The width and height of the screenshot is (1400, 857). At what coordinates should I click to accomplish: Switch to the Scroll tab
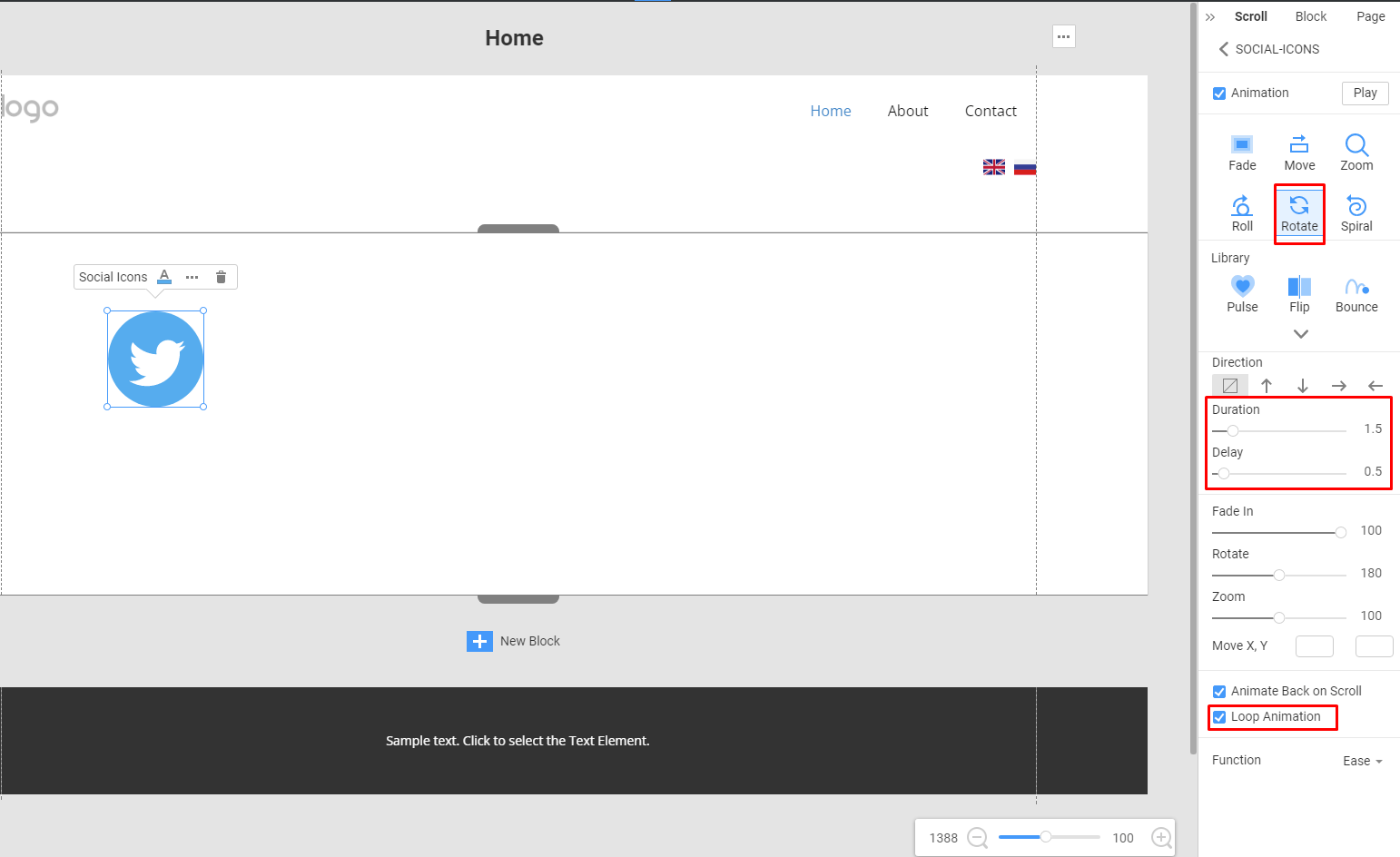pos(1250,16)
